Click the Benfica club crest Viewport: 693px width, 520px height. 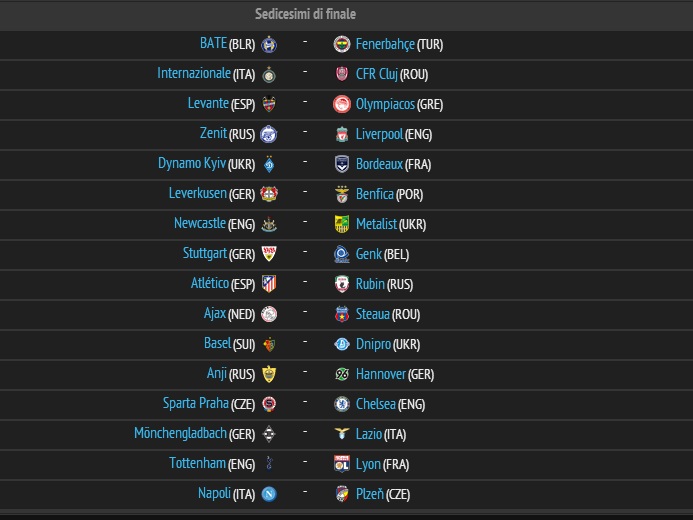point(342,194)
